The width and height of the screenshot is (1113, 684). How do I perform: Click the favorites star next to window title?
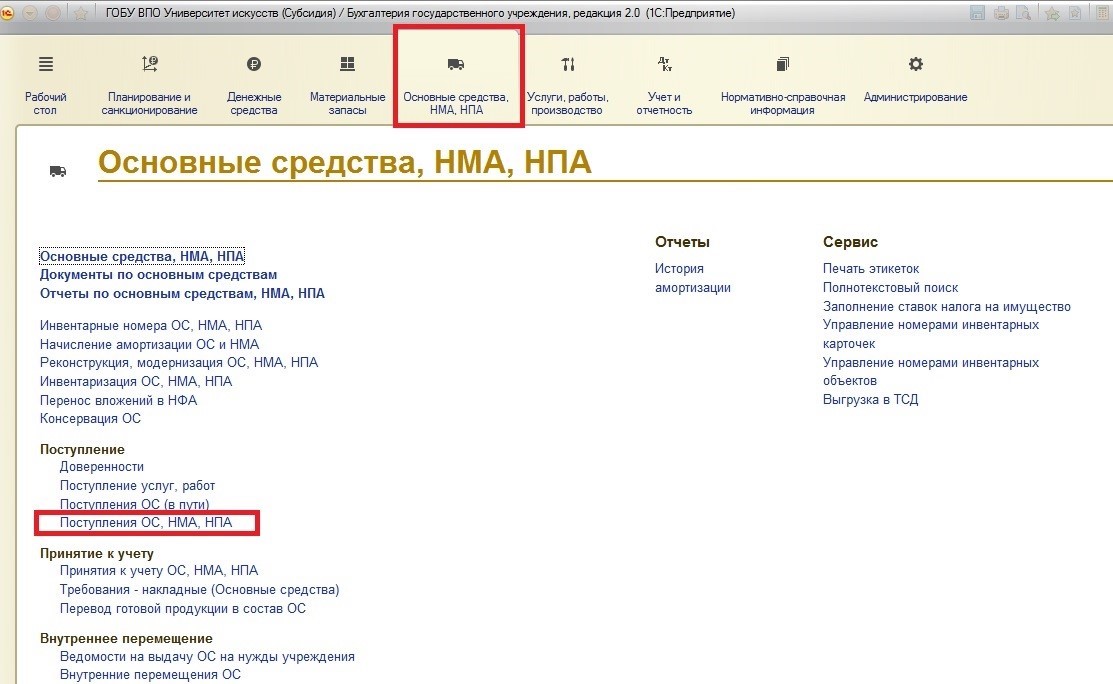coord(82,13)
